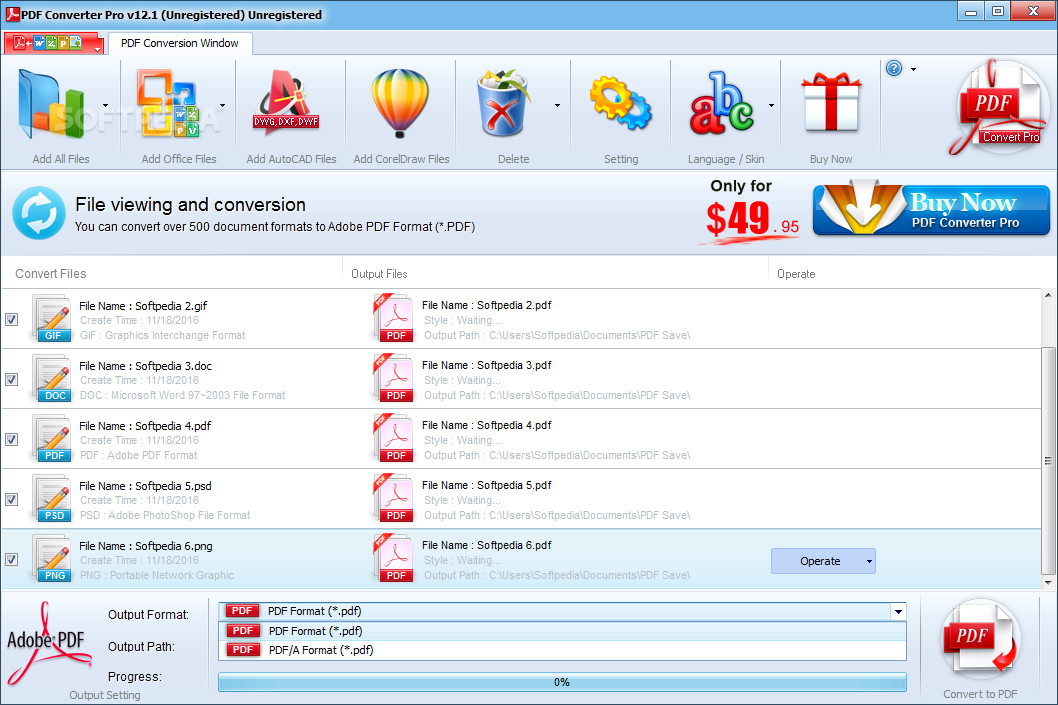Click the output PDF icon for Softpedia 2.pdf
The height and width of the screenshot is (705, 1058).
tap(393, 318)
